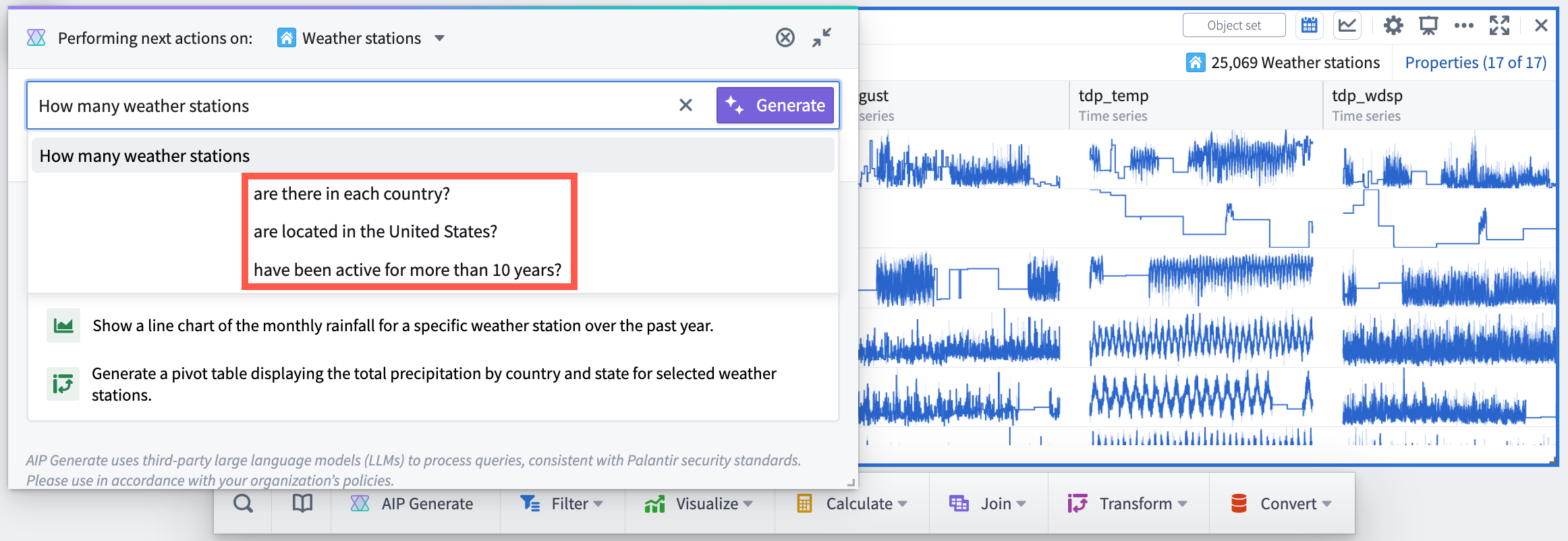Open the Join dropdown menu
Image resolution: width=1568 pixels, height=541 pixels.
click(988, 504)
